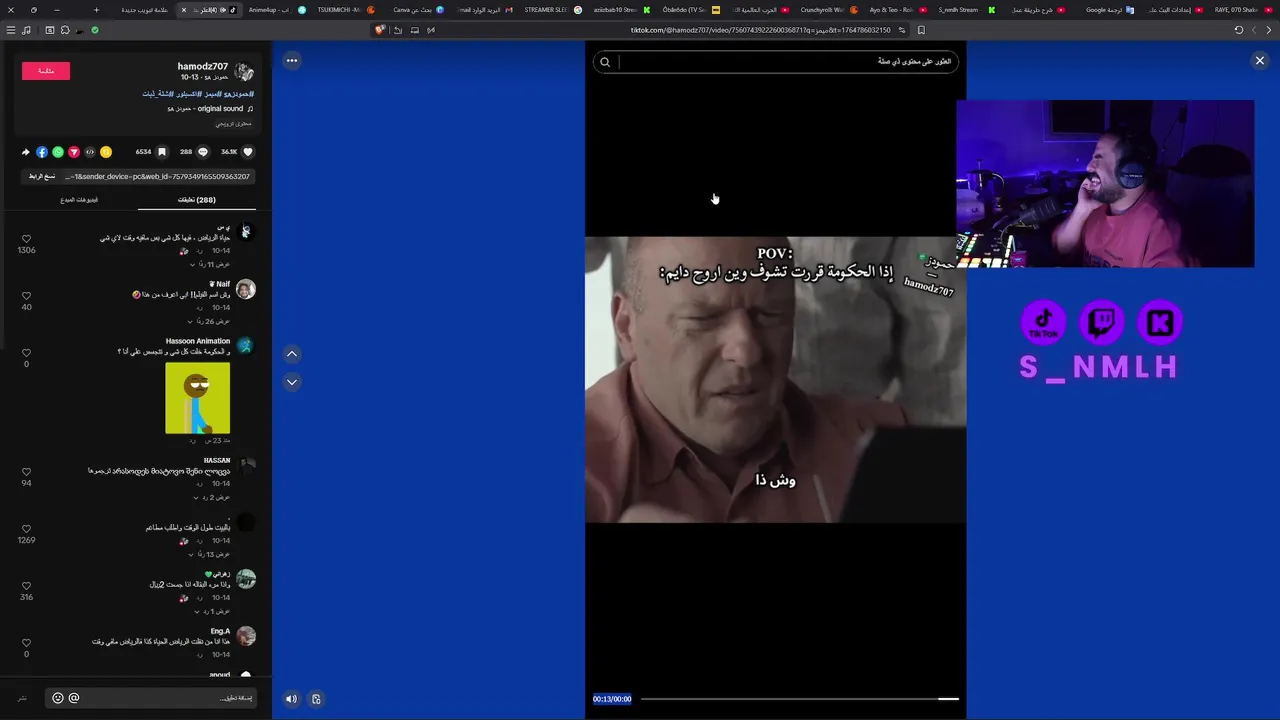Click the Twitch overlay icon on stream
The width and height of the screenshot is (1280, 720).
pyautogui.click(x=1101, y=322)
